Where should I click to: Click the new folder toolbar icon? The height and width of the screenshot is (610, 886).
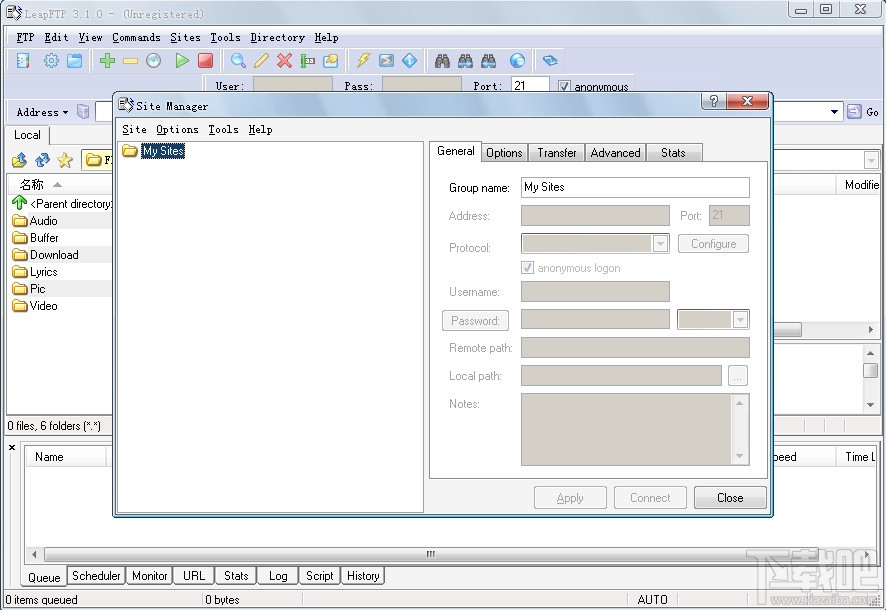[331, 60]
